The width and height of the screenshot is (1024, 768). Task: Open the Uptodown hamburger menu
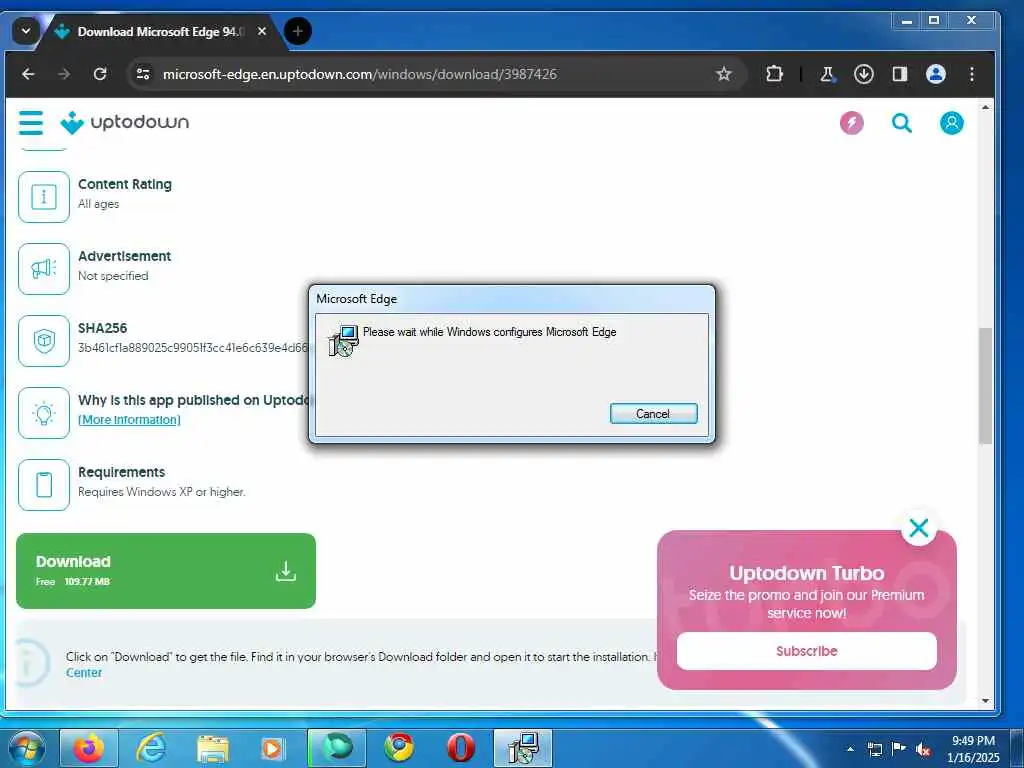coord(31,122)
